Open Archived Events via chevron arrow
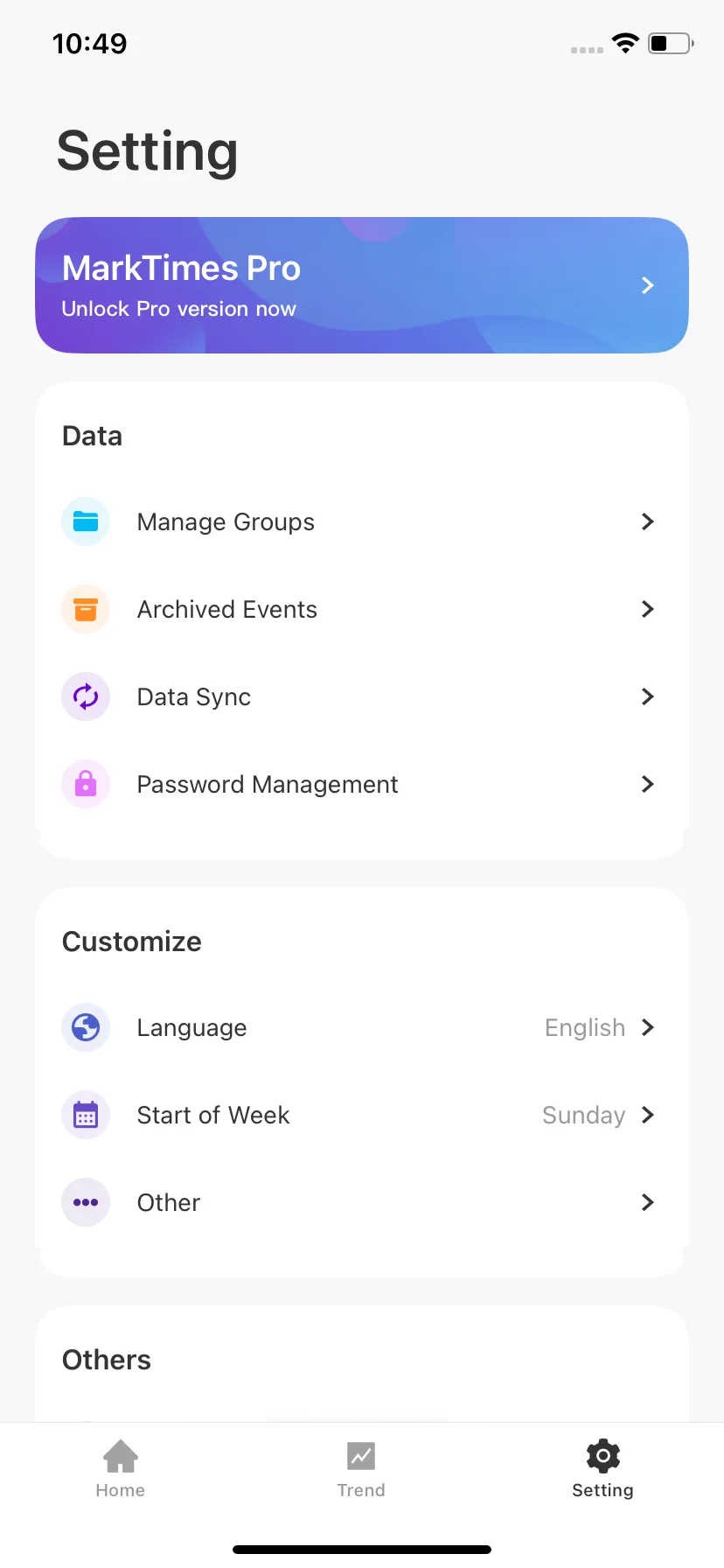The image size is (724, 1568). (648, 609)
